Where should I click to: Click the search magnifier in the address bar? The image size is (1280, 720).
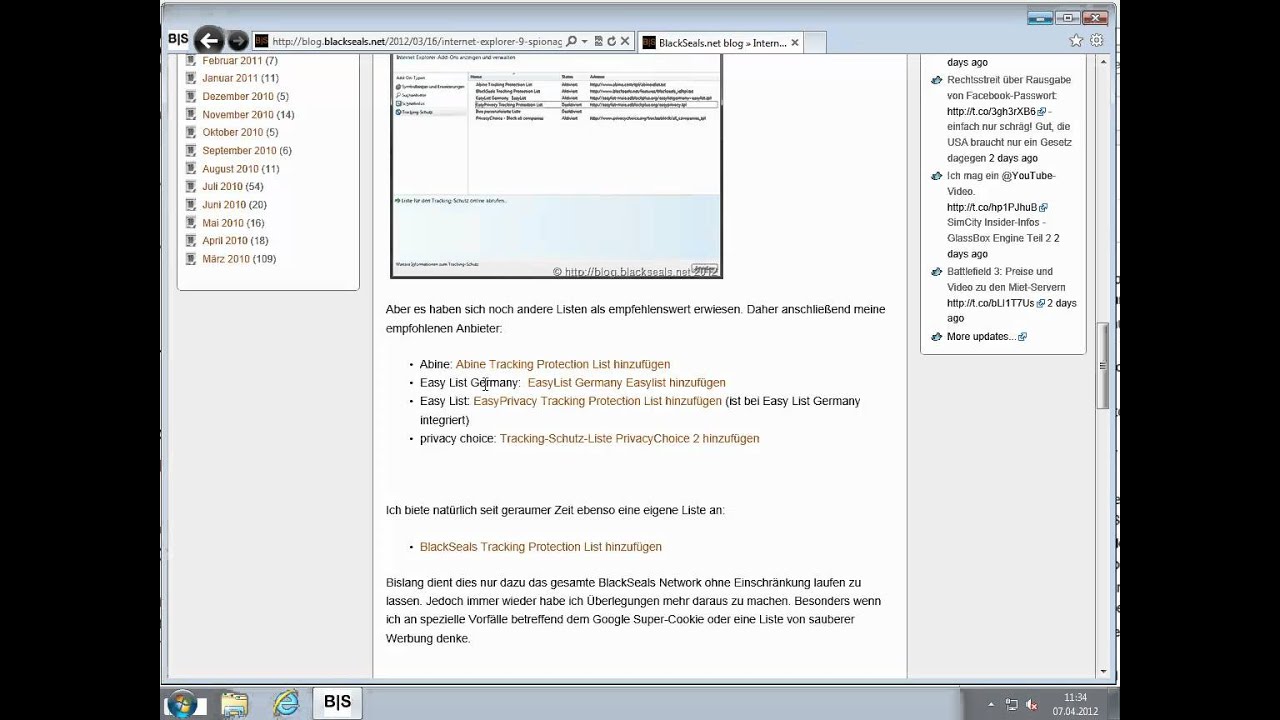coord(571,41)
